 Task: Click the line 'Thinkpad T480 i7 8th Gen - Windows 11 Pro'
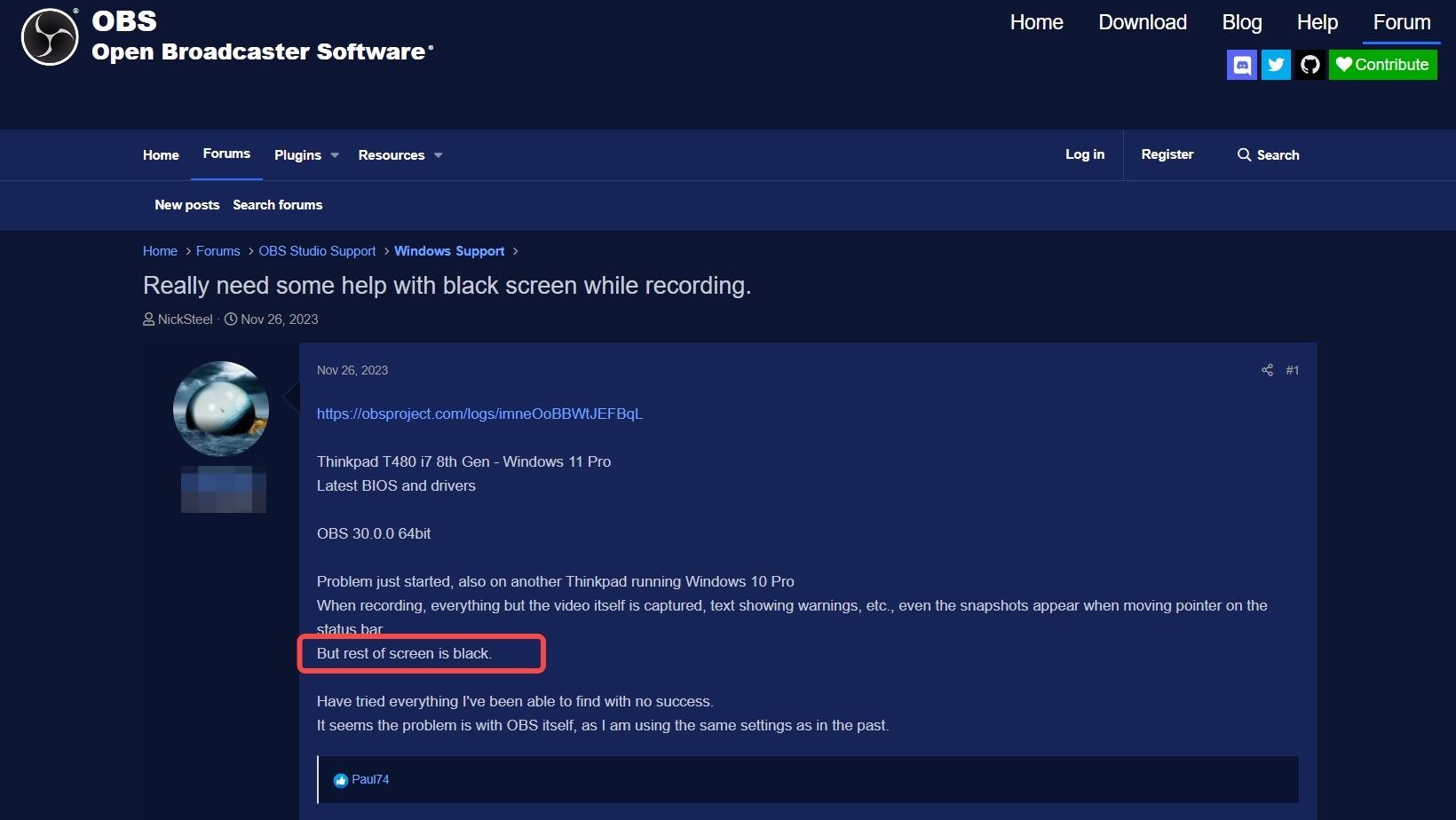pyautogui.click(x=464, y=461)
